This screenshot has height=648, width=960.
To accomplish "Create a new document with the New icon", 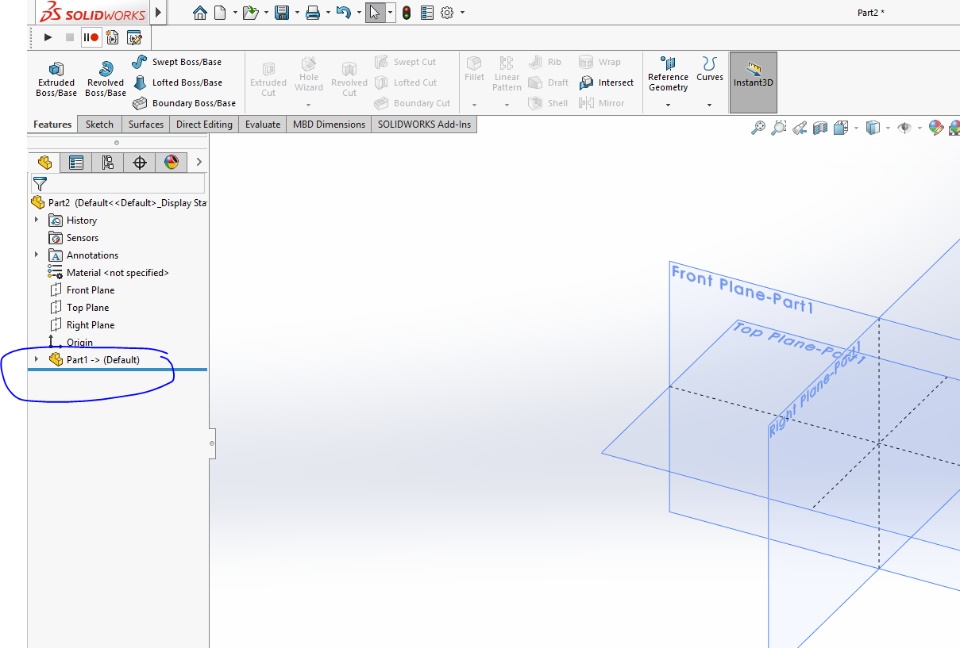I will [x=220, y=12].
